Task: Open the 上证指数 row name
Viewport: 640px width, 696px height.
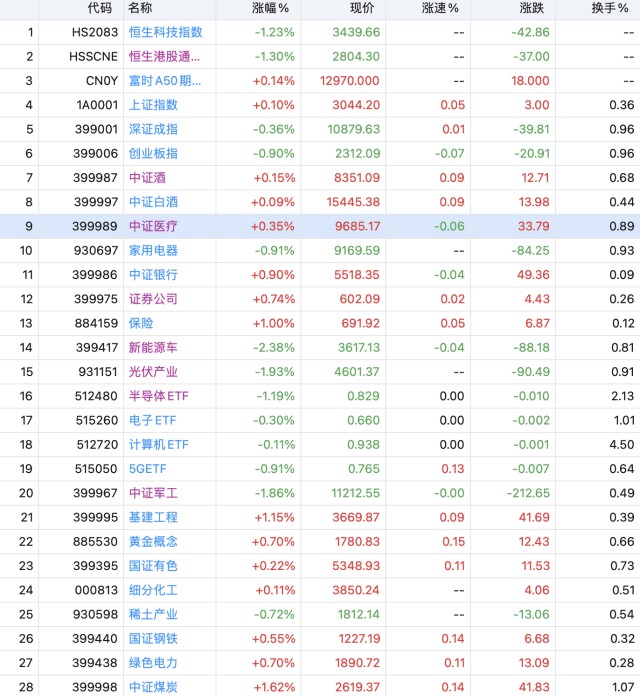Action: 153,105
